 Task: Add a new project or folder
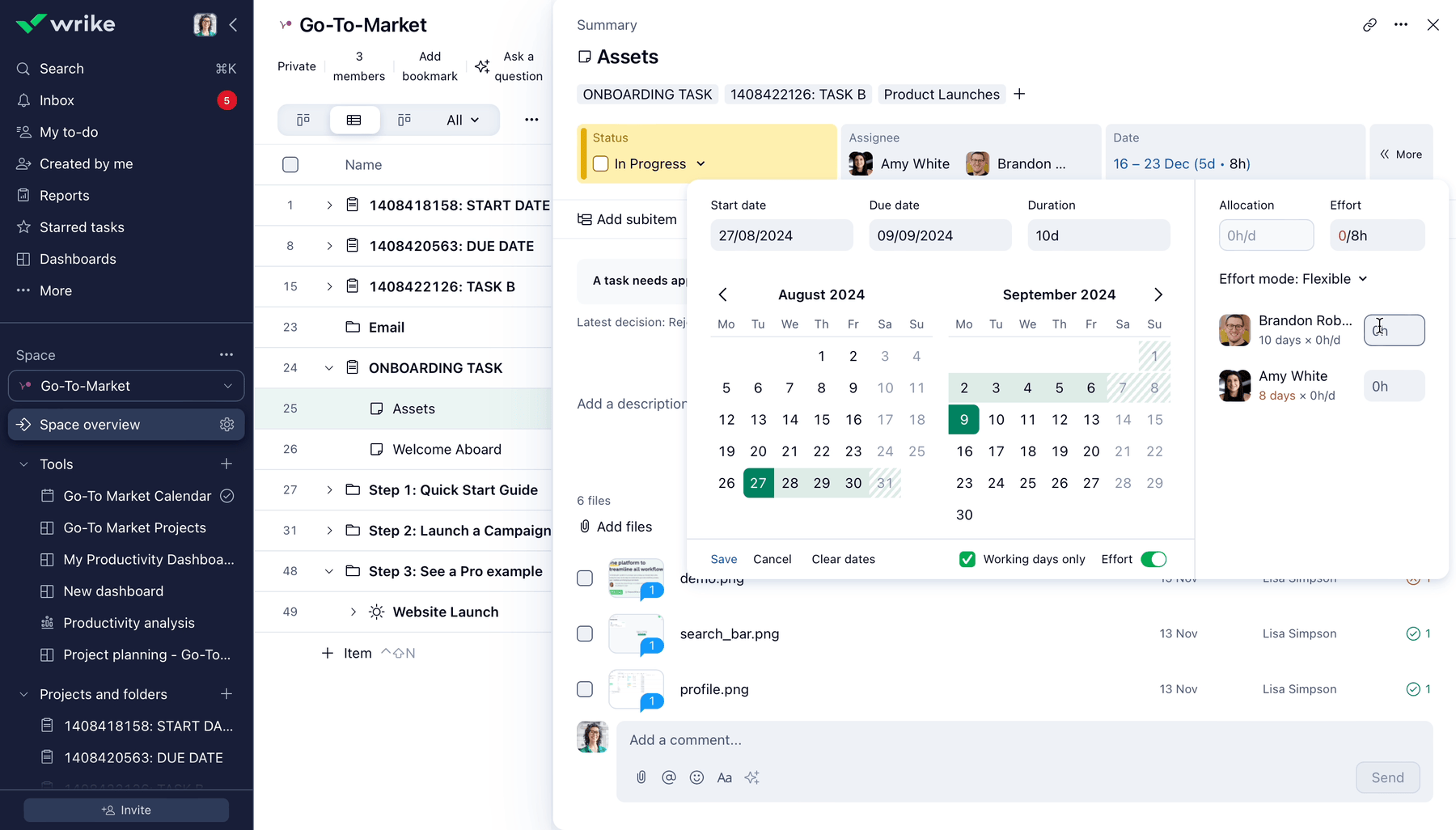[x=226, y=693]
